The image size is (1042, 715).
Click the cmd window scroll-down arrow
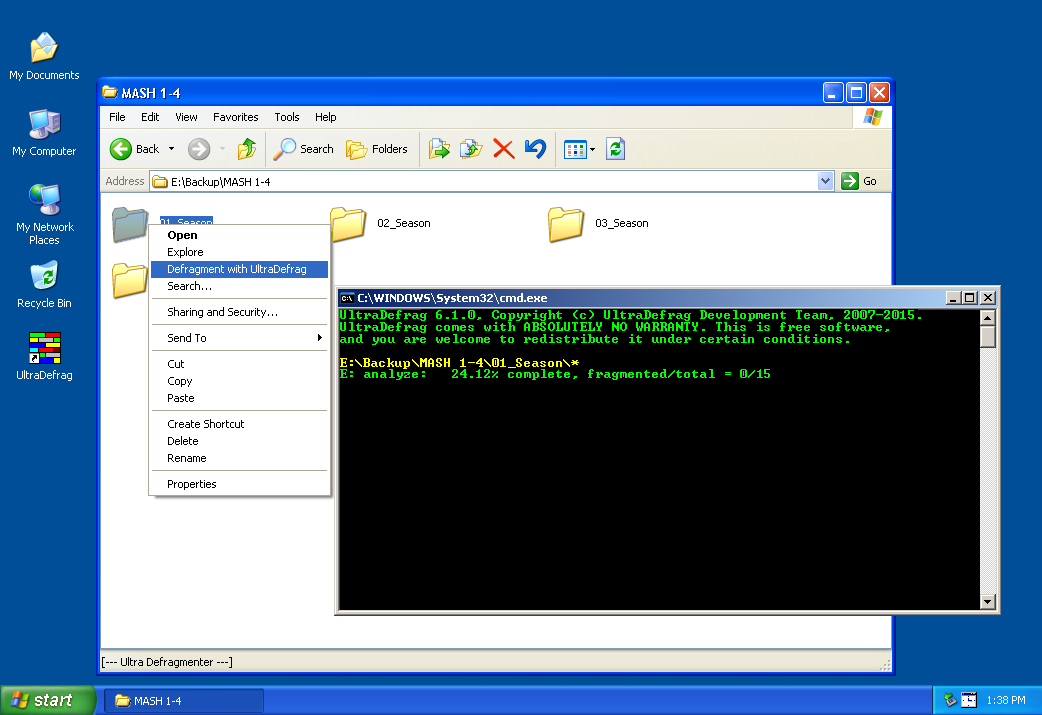(988, 602)
